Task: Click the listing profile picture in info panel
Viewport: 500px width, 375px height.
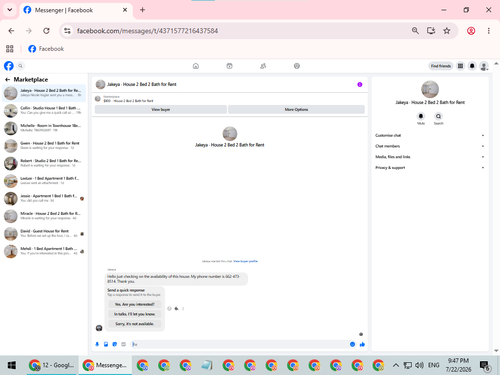Action: coord(430,89)
